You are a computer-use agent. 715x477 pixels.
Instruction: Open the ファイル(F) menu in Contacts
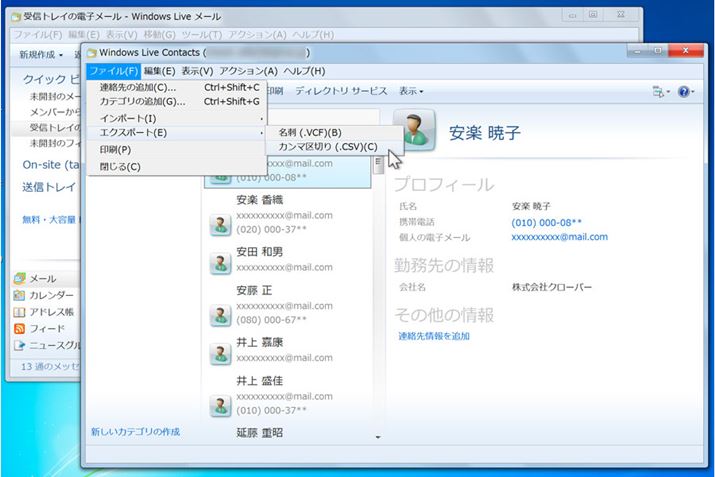pos(113,71)
